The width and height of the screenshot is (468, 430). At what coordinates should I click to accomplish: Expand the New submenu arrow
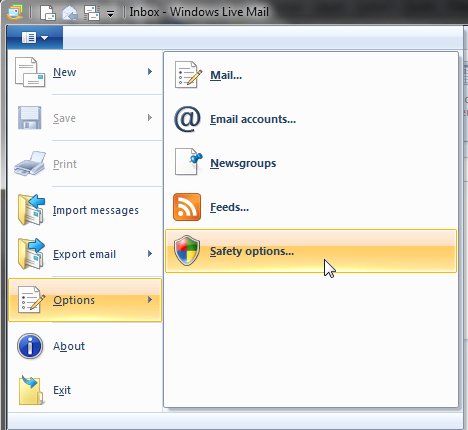(150, 72)
